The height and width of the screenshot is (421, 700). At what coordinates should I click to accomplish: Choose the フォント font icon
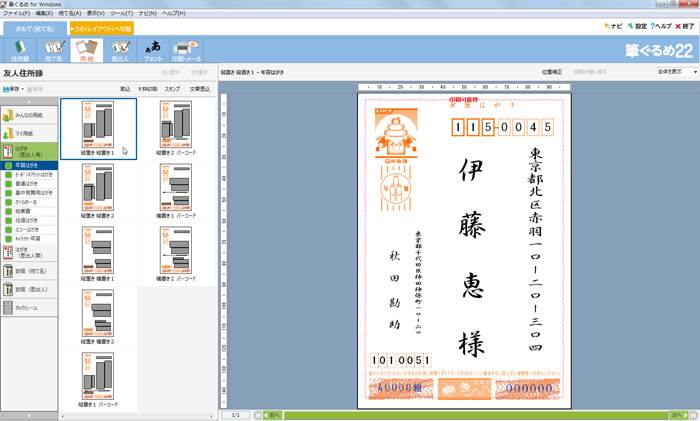click(152, 49)
